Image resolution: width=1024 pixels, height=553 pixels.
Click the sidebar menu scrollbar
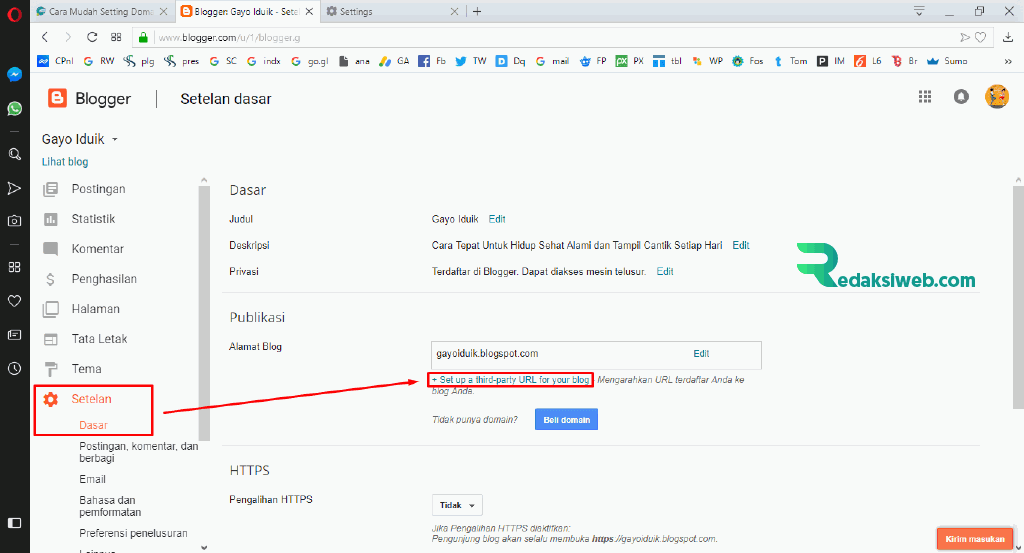(x=204, y=313)
